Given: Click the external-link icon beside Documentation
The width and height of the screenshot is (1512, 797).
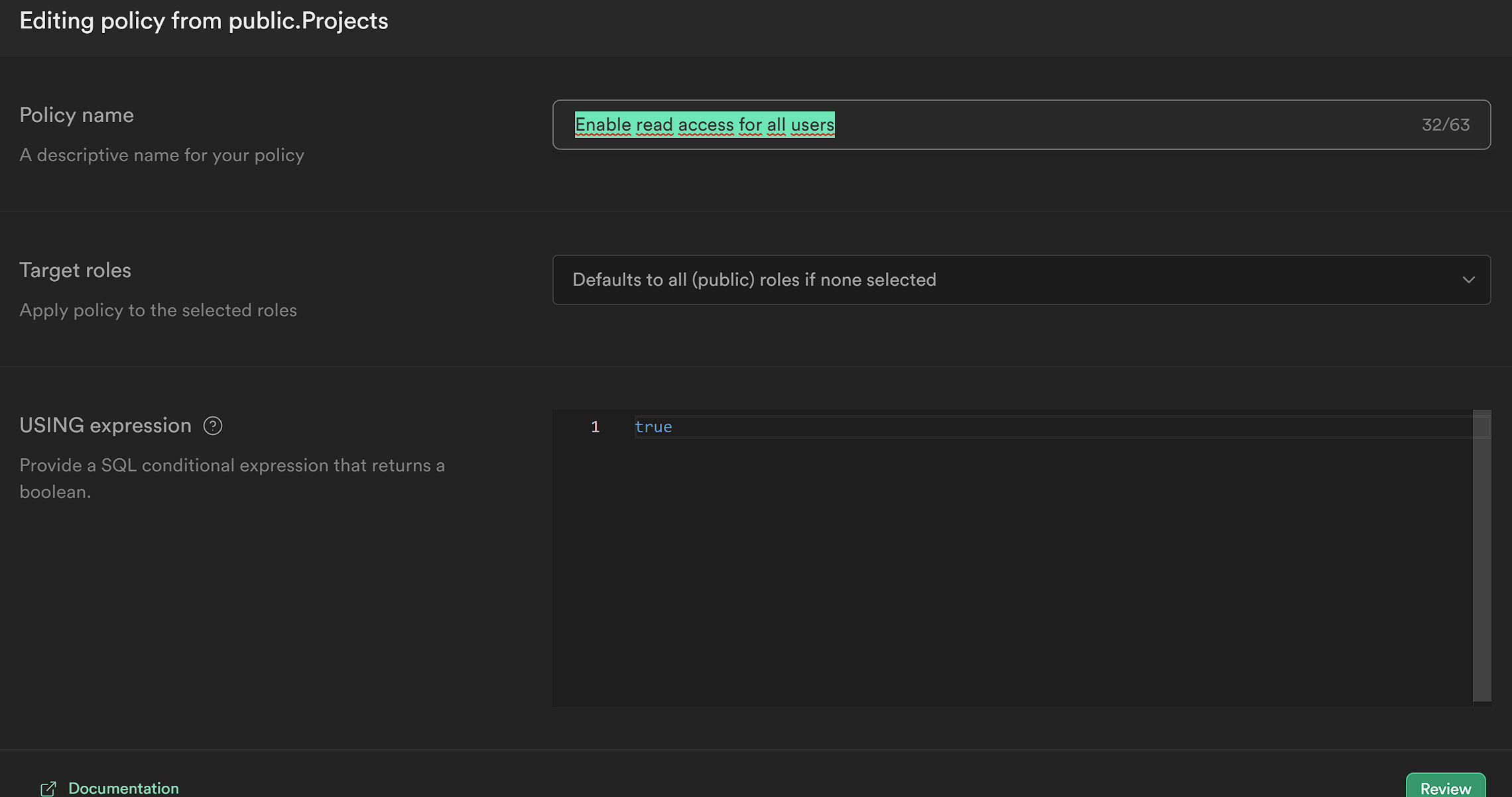Looking at the screenshot, I should click(48, 788).
